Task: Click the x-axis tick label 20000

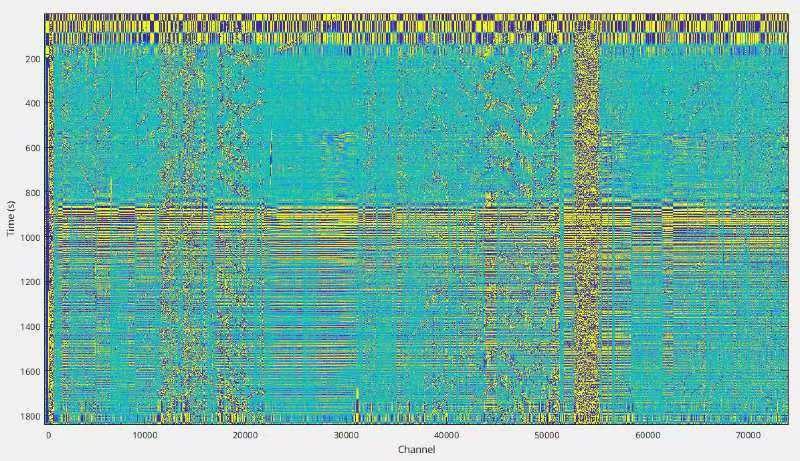Action: [x=245, y=435]
